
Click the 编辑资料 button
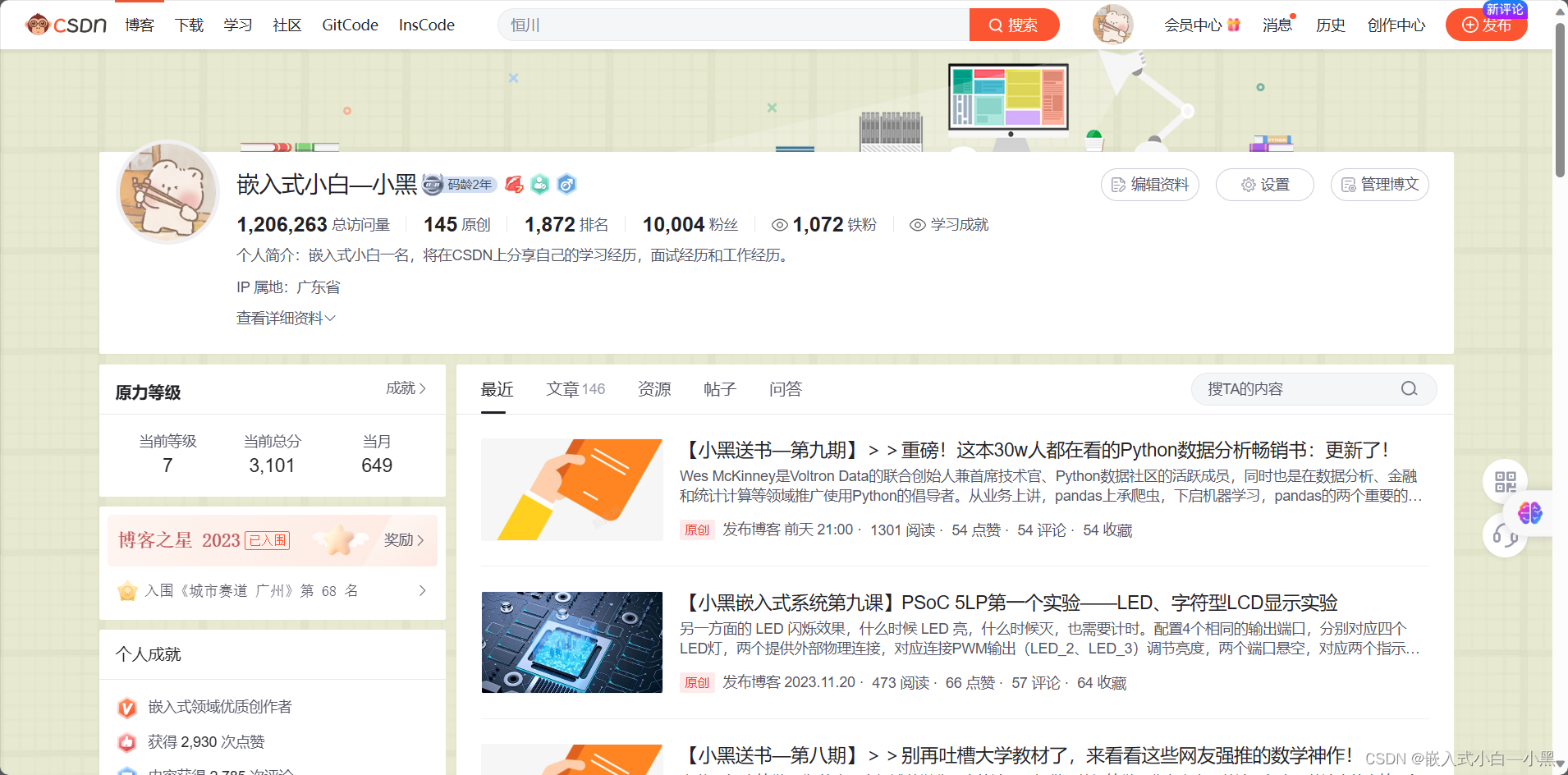tap(1149, 185)
